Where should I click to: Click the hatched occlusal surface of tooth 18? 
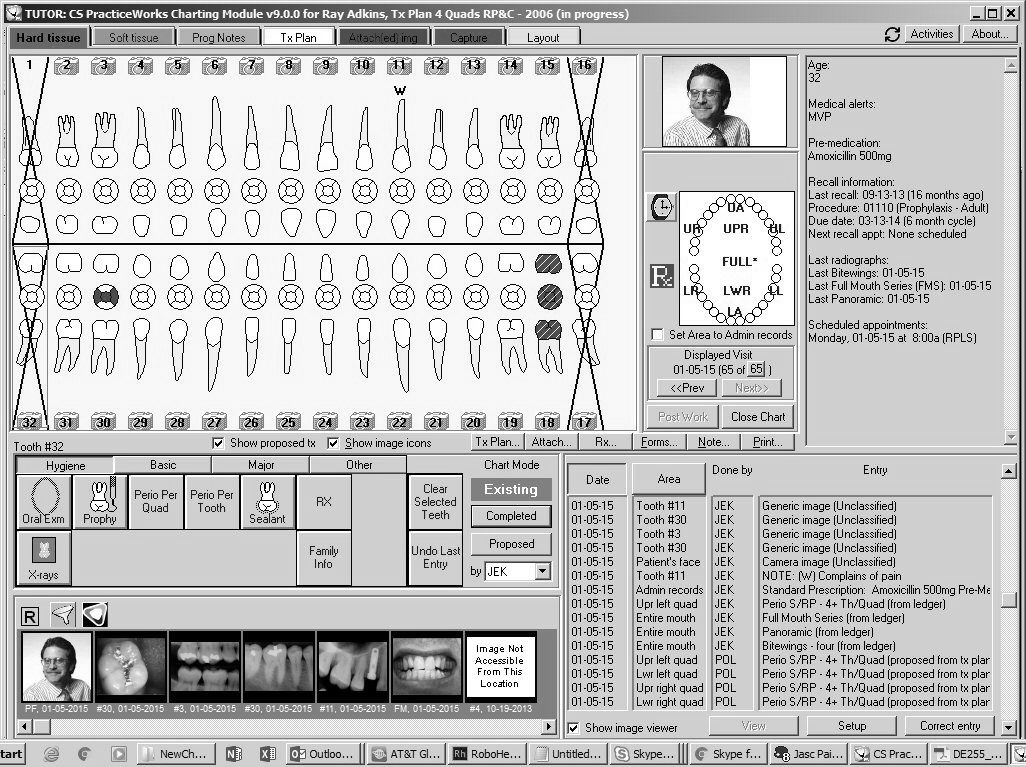[549, 296]
